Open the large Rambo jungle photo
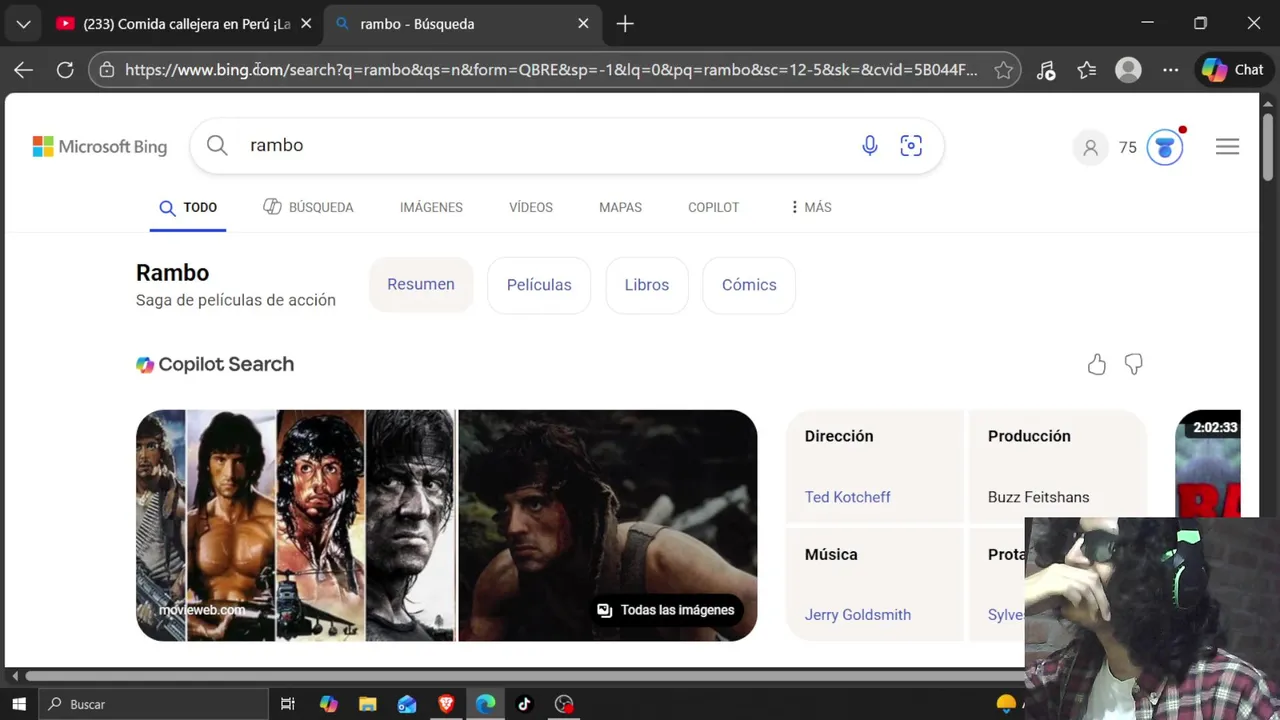The width and height of the screenshot is (1280, 720). [x=607, y=525]
